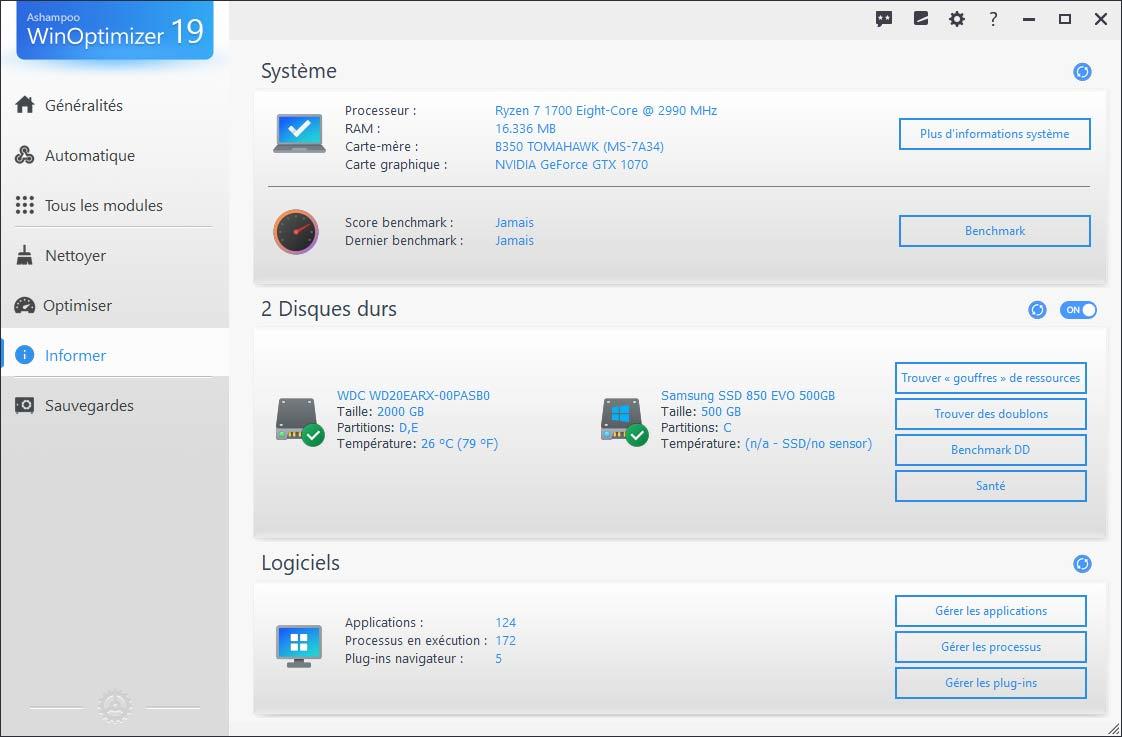The image size is (1122, 737).
Task: Click Applications count 124
Action: [505, 623]
